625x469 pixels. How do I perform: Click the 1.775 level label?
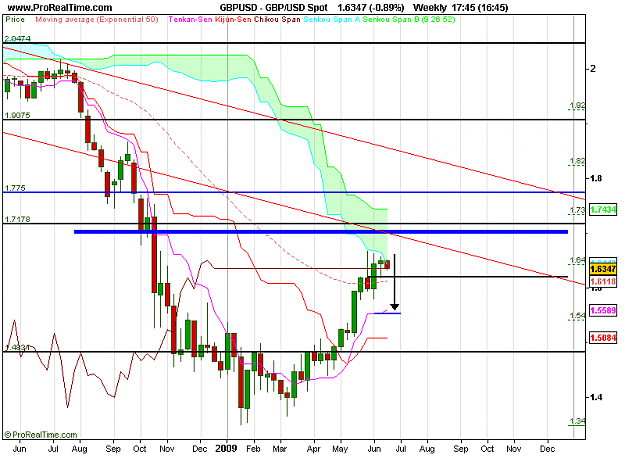(15, 188)
